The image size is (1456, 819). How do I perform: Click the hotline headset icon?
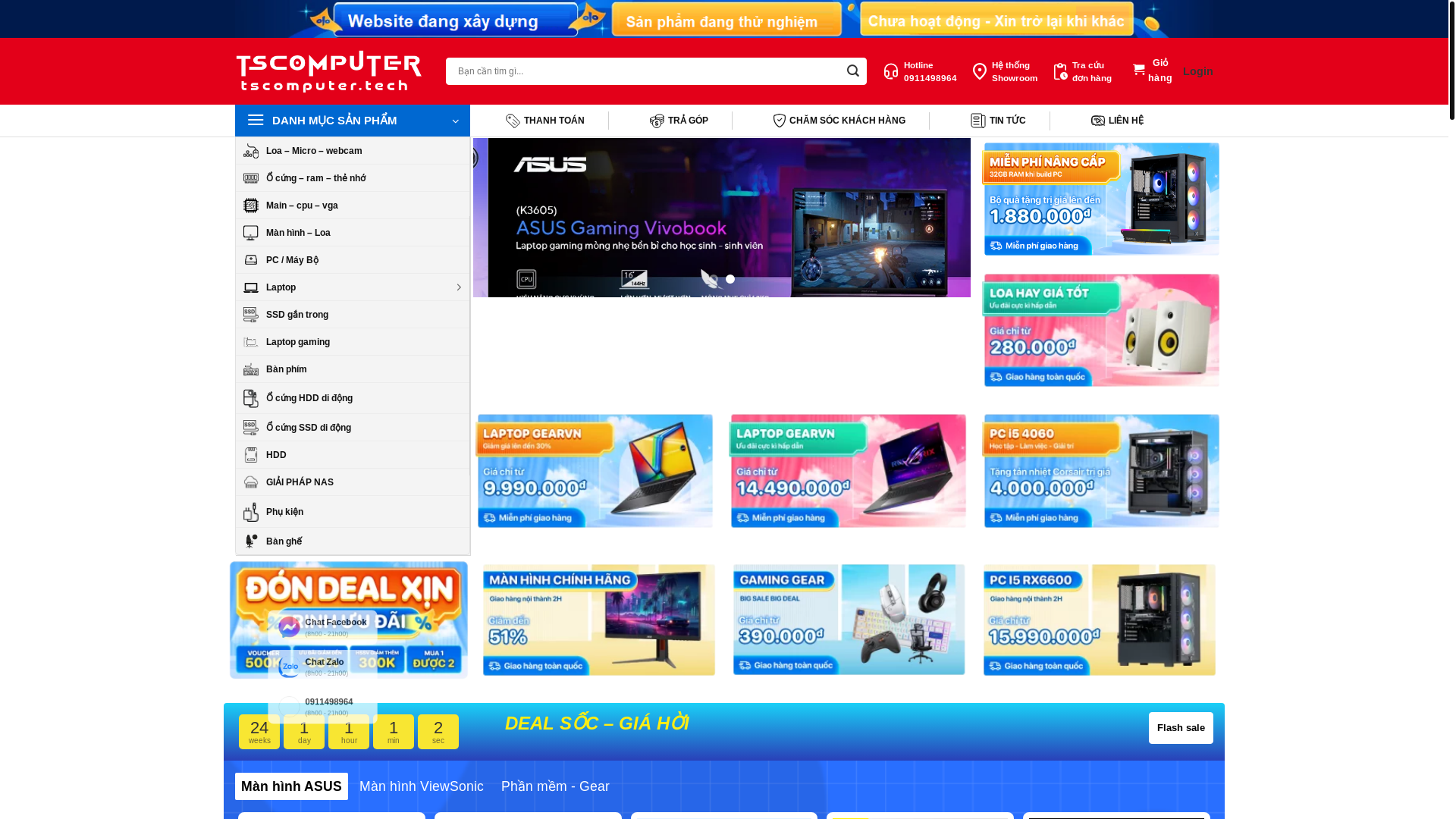click(x=891, y=72)
